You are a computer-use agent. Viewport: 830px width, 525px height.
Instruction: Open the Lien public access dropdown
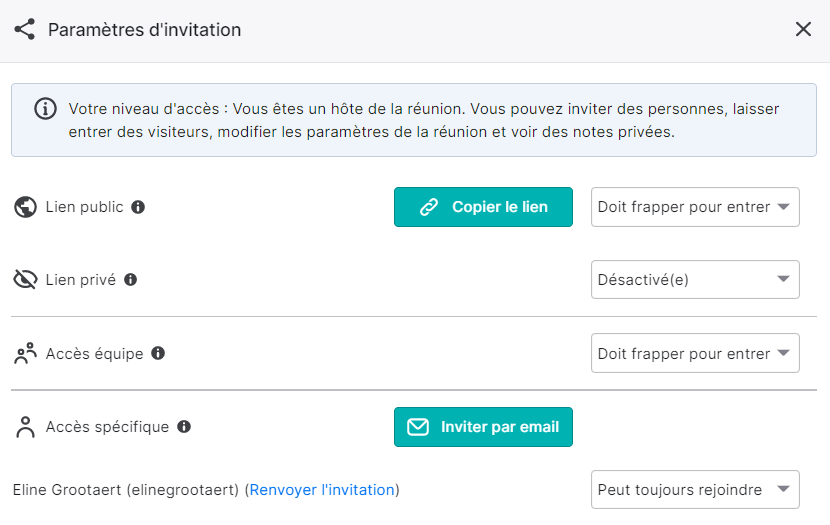[x=695, y=207]
